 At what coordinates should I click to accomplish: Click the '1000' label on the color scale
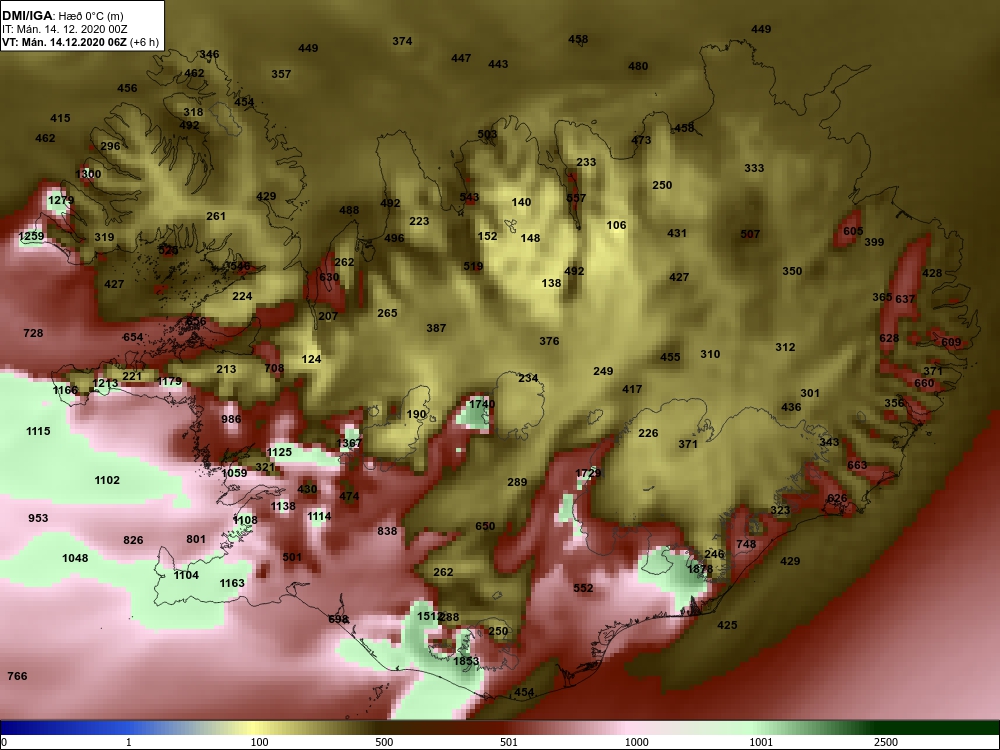(636, 742)
